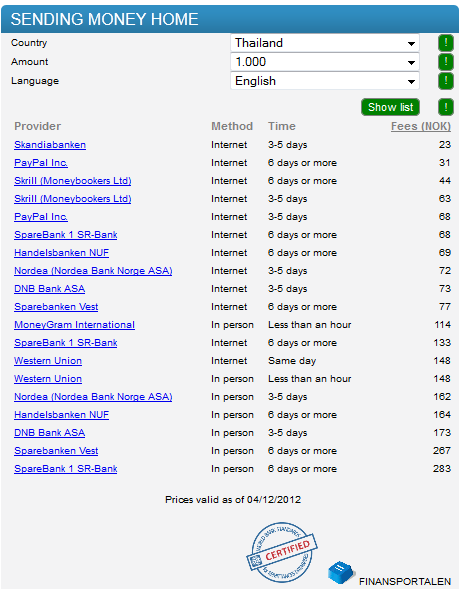Viewport: 469px width, 600px height.
Task: Click the Provider column header
Action: click(x=37, y=126)
